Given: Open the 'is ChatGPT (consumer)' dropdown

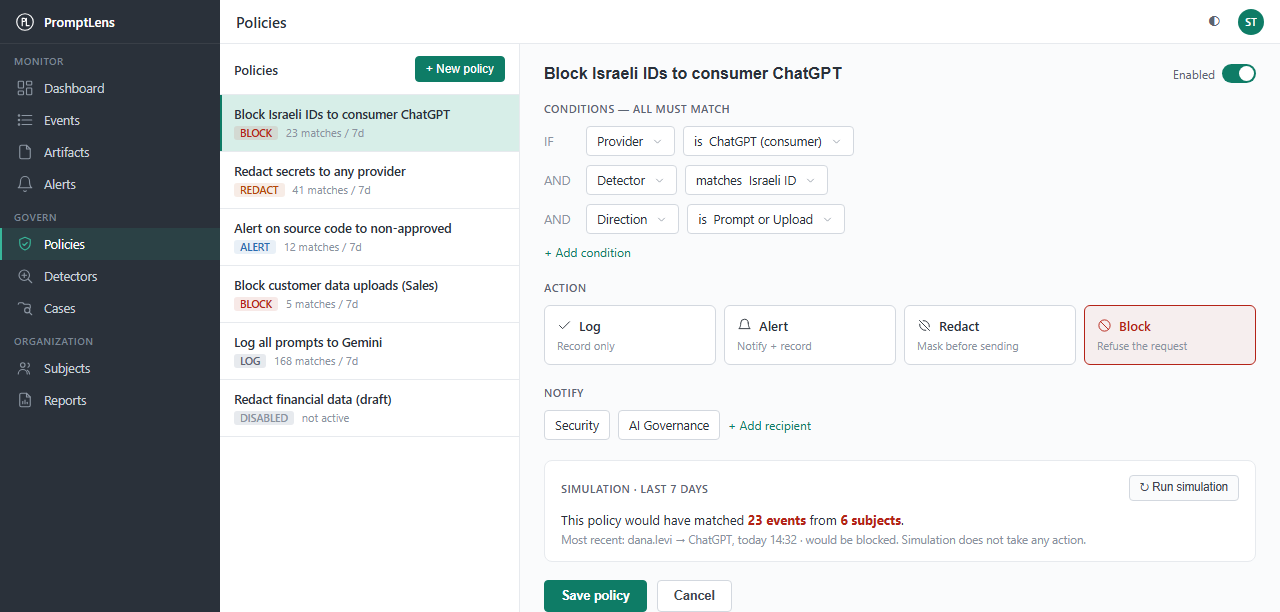Looking at the screenshot, I should (768, 141).
